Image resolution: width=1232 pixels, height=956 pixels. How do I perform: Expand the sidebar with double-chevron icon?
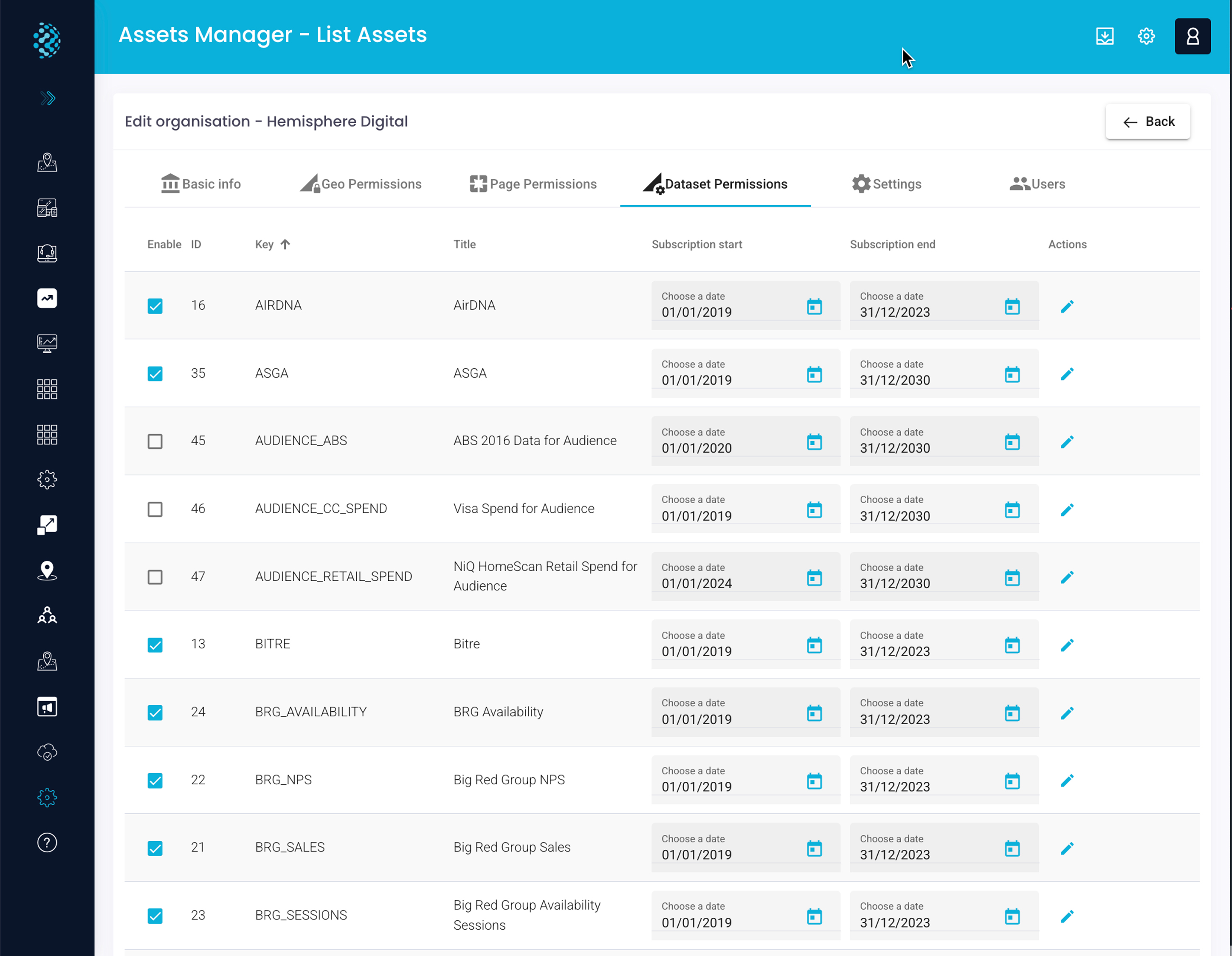pos(48,98)
